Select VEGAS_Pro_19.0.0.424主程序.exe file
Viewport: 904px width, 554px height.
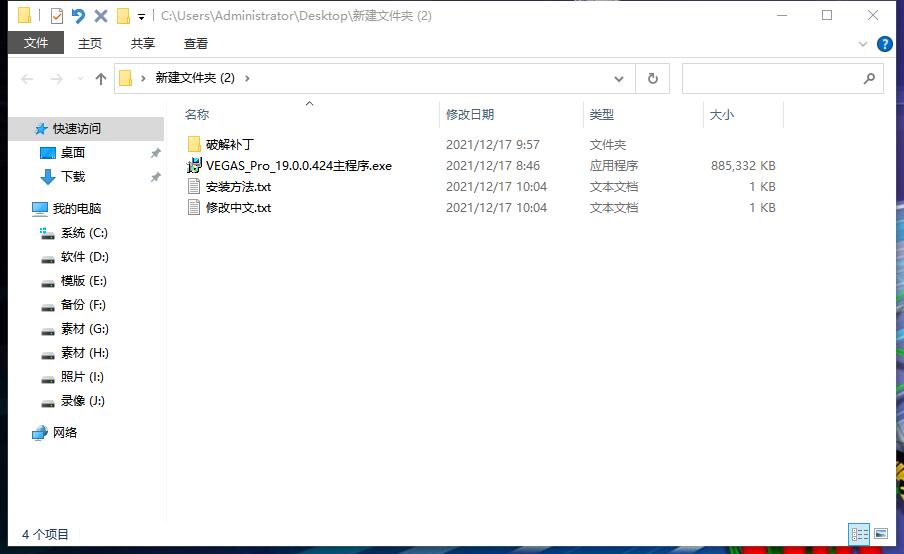[x=299, y=165]
